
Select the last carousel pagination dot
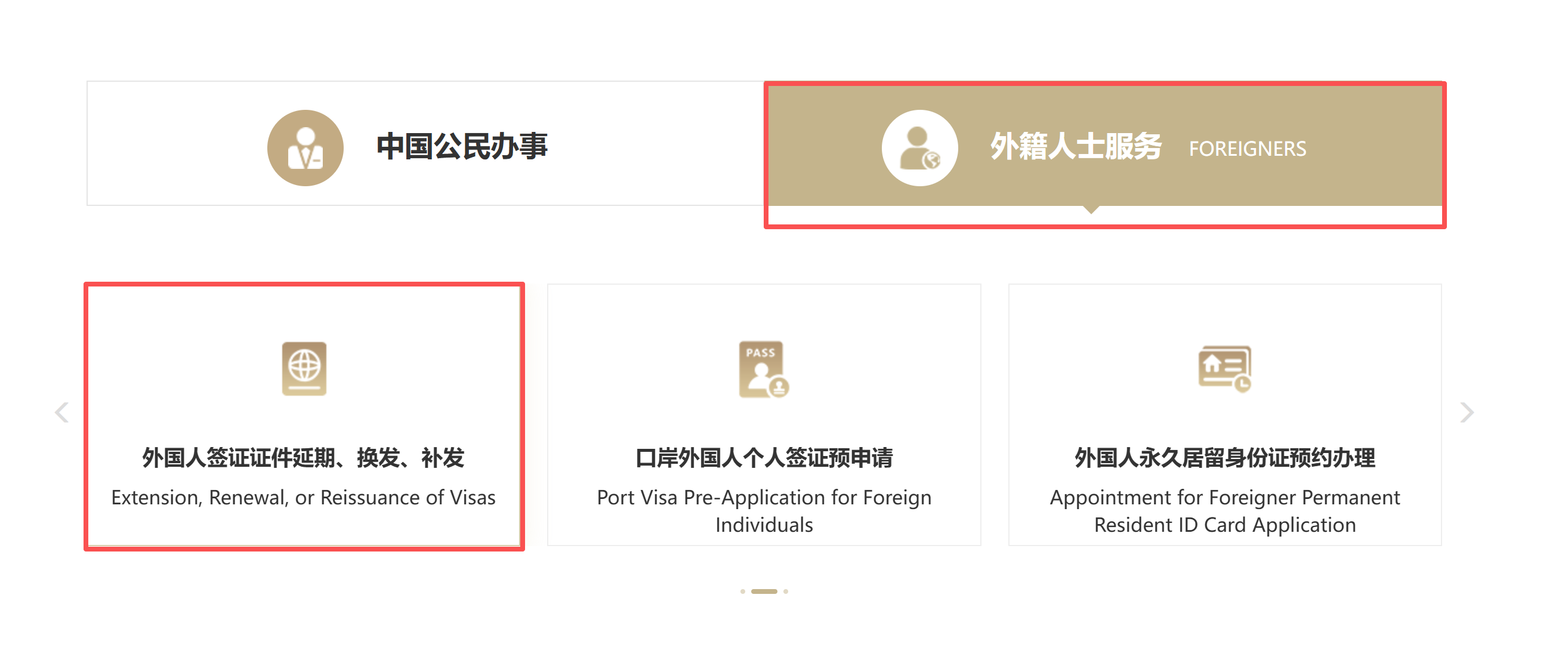(x=786, y=591)
